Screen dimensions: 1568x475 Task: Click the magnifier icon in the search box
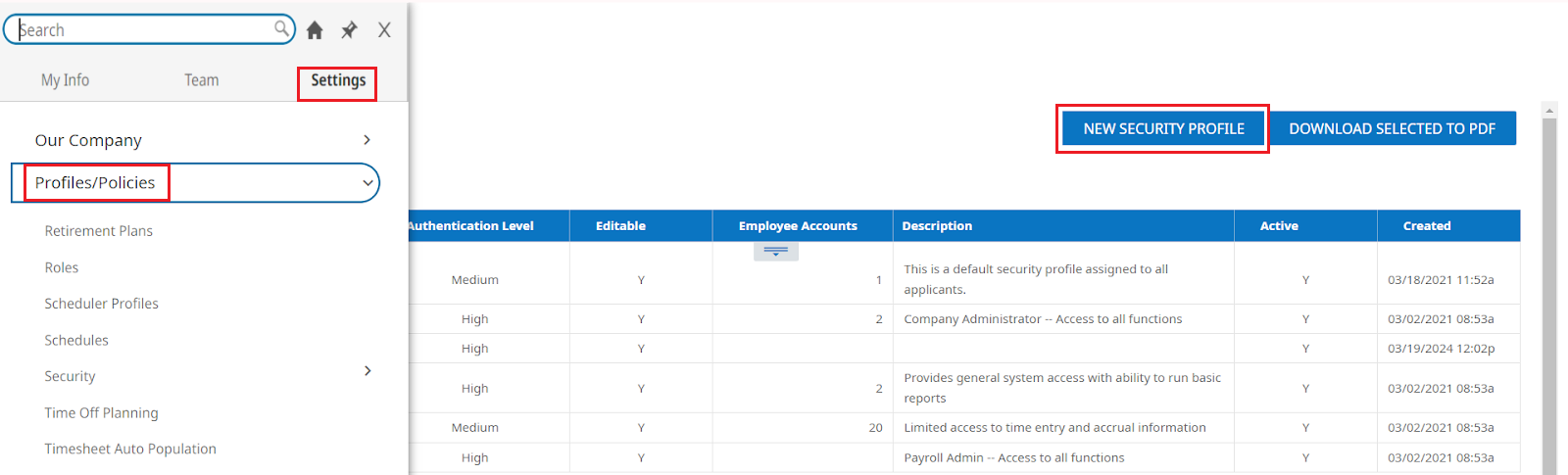(x=281, y=28)
